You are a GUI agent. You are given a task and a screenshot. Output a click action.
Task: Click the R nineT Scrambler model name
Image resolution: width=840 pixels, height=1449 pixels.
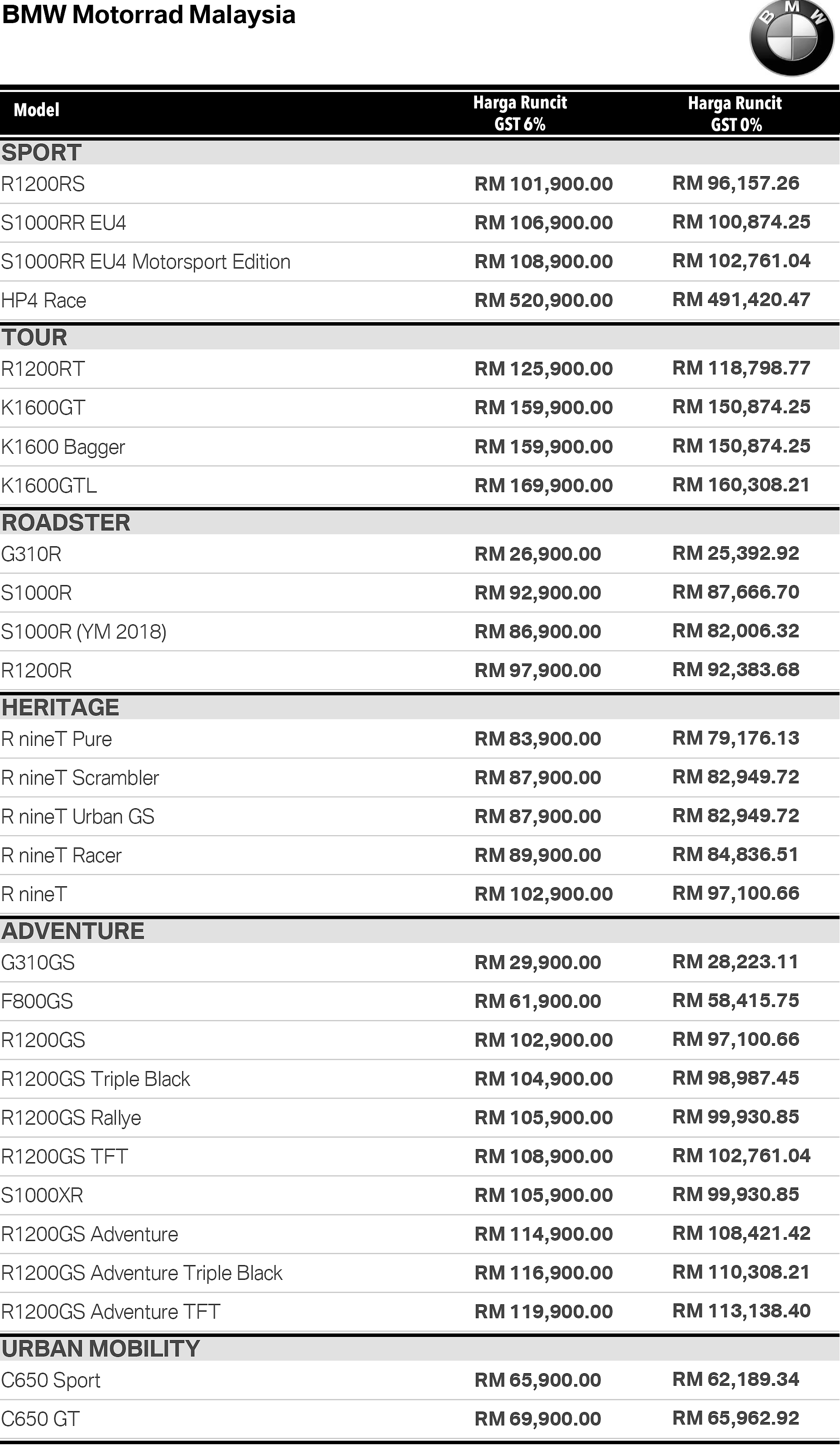(80, 778)
